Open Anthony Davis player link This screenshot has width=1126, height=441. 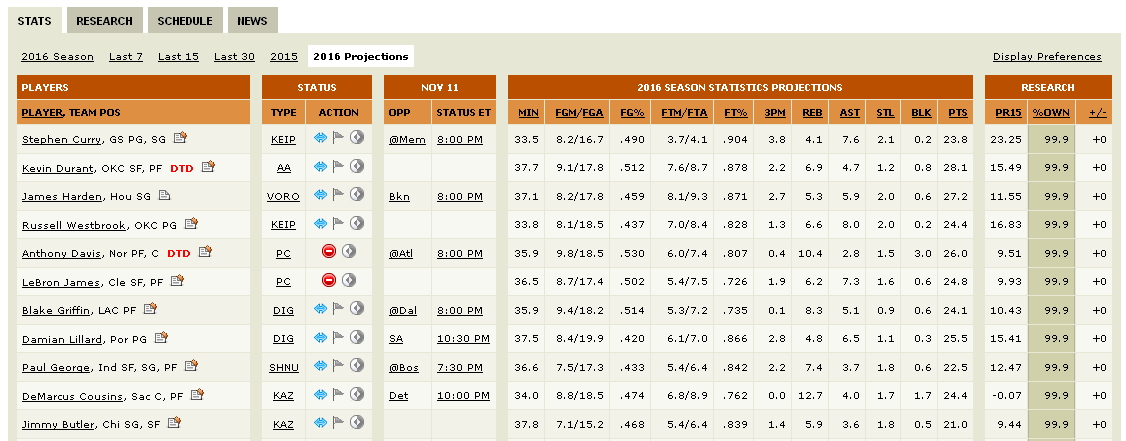click(62, 254)
